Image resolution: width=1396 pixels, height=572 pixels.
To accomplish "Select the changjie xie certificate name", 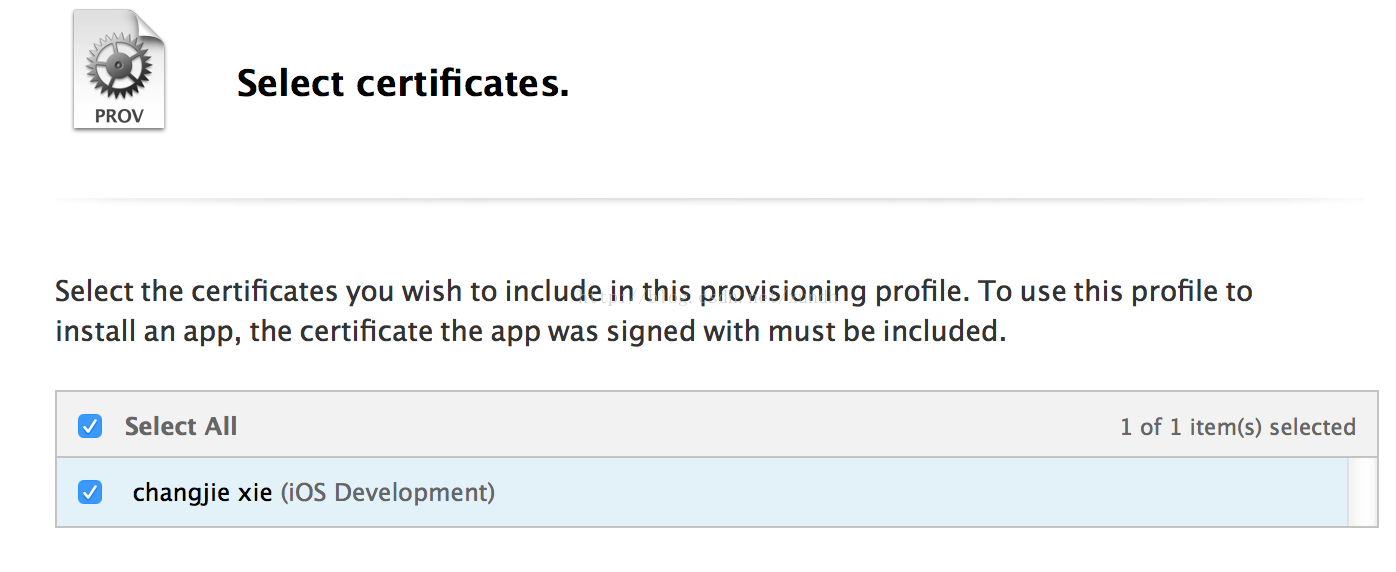I will click(203, 493).
